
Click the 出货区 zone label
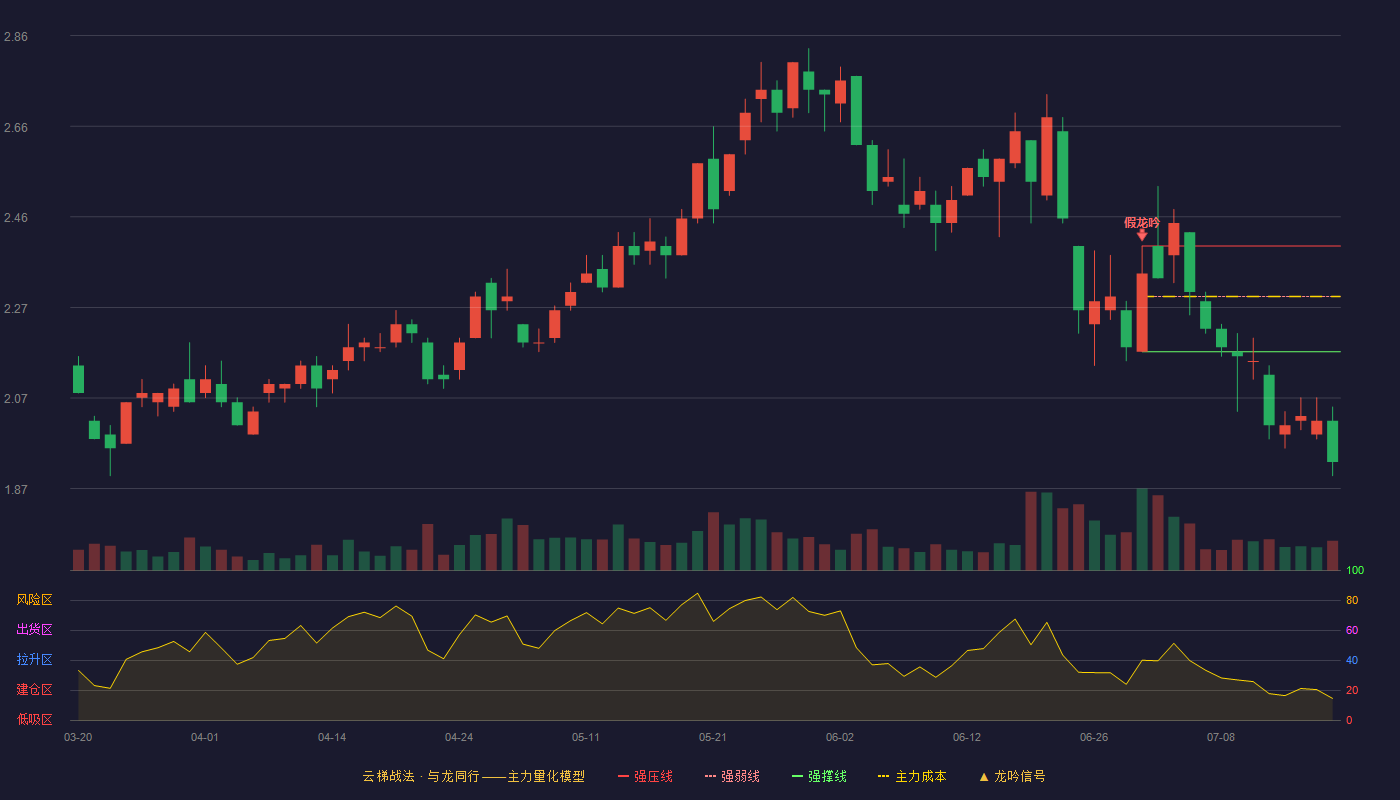coord(34,630)
